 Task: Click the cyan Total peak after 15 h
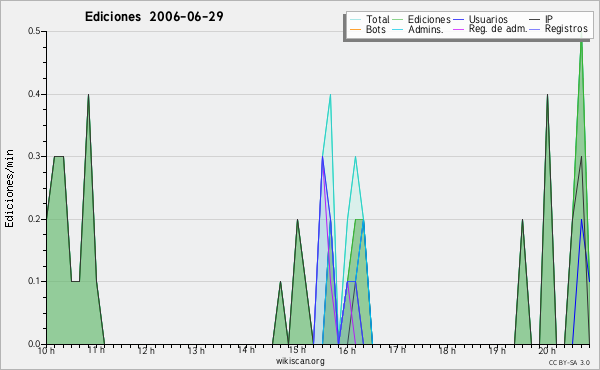coord(330,95)
